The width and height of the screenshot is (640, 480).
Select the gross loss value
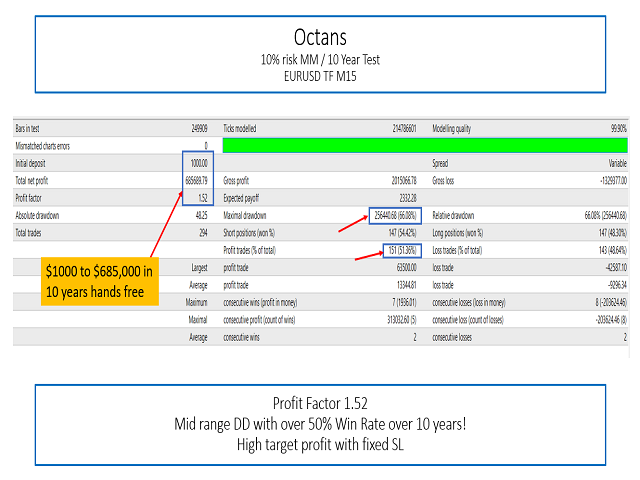[613, 180]
